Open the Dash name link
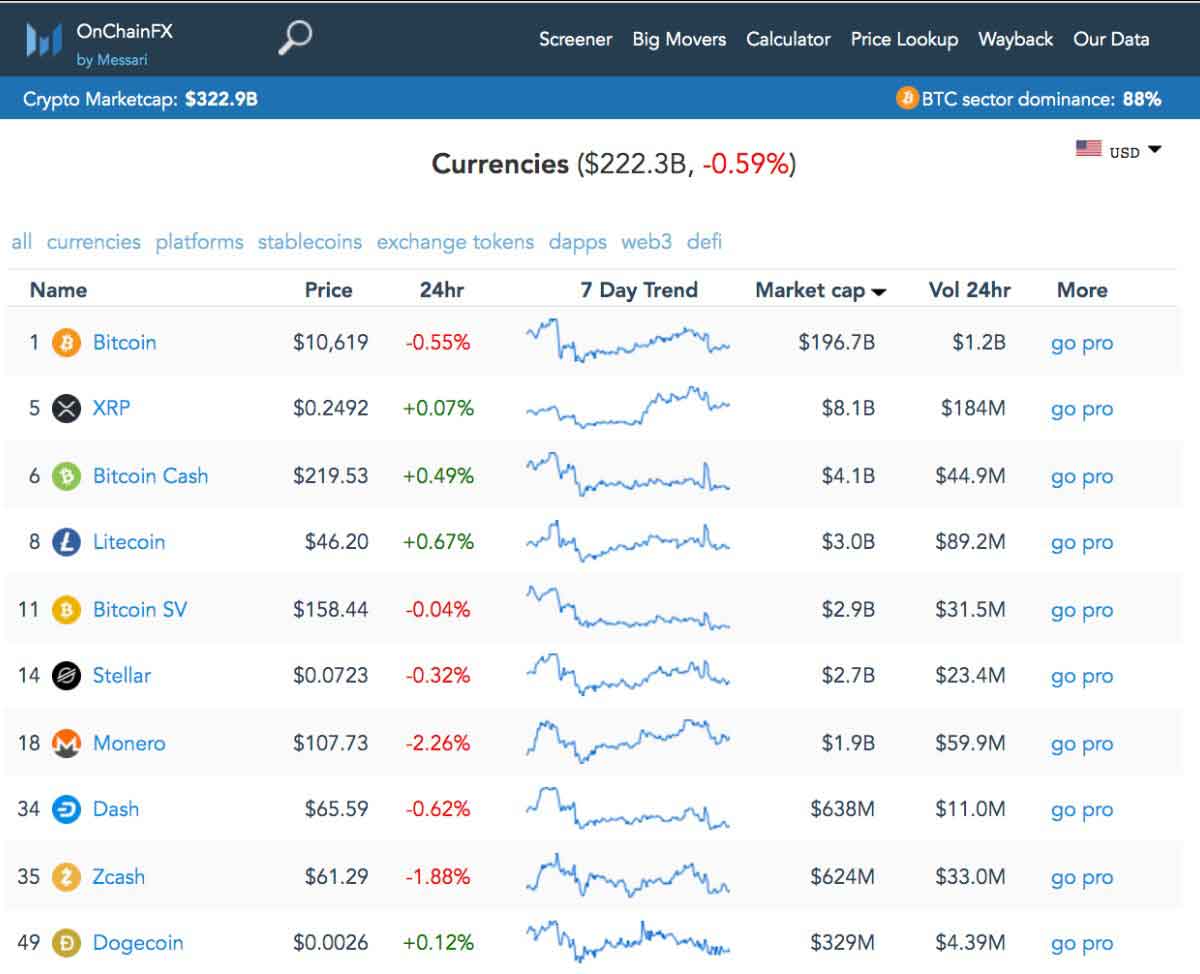The image size is (1200, 974). (116, 809)
